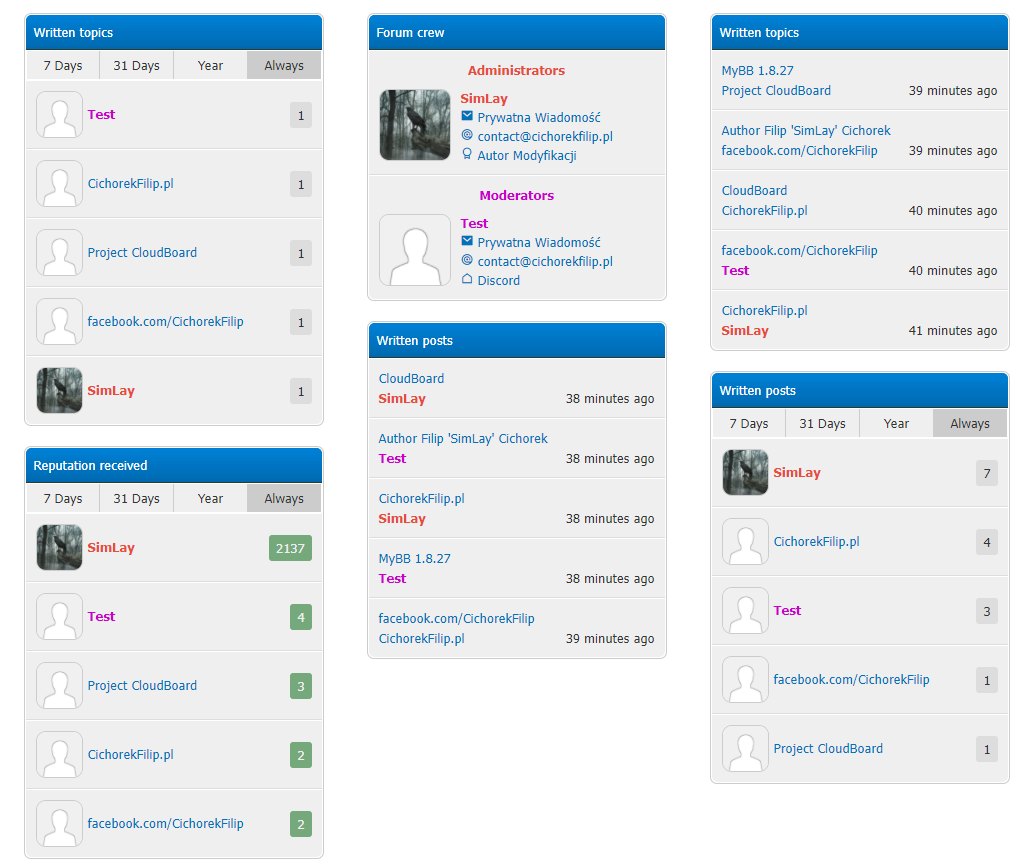Select 31 Days tab in Reputation received
The image size is (1029, 868).
pos(136,498)
